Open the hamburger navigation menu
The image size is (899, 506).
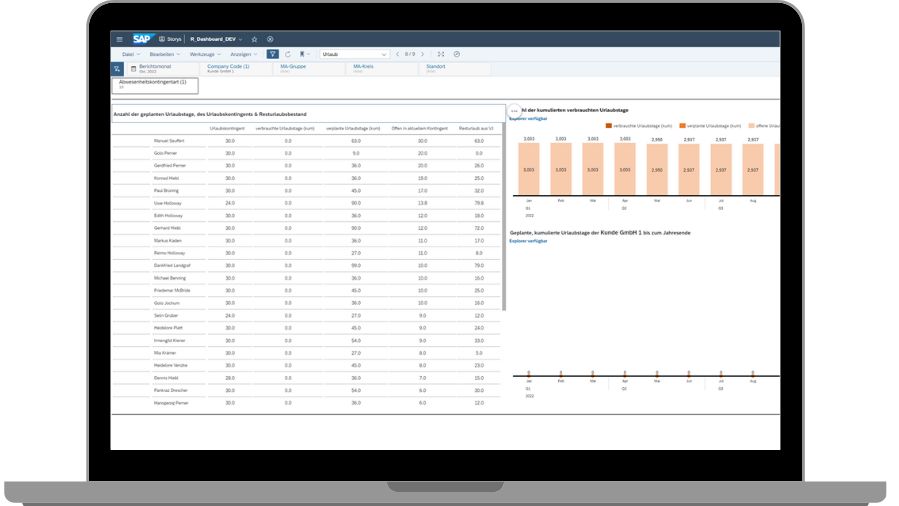(x=120, y=39)
